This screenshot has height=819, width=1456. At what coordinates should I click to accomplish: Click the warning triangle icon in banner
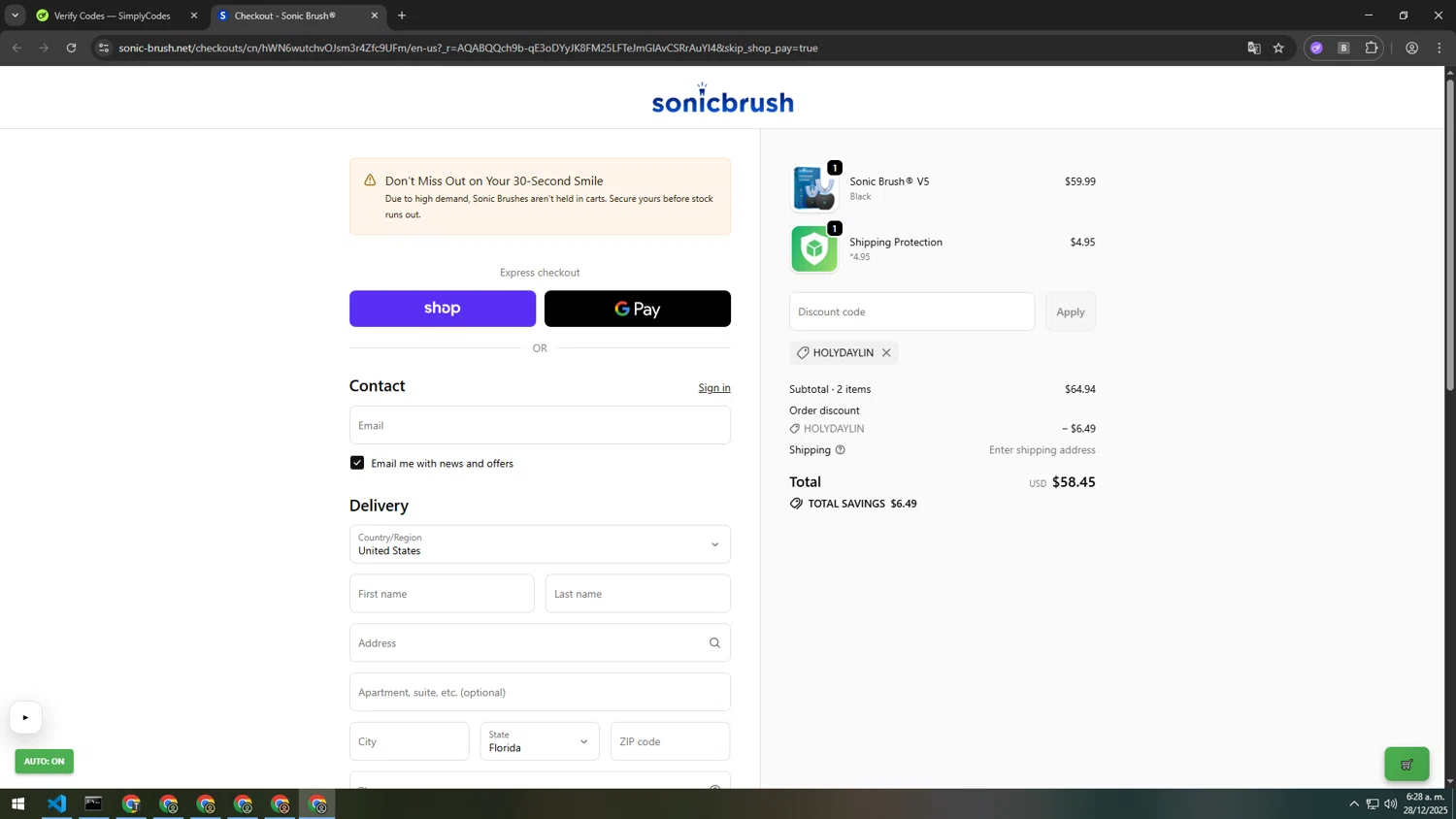click(370, 180)
